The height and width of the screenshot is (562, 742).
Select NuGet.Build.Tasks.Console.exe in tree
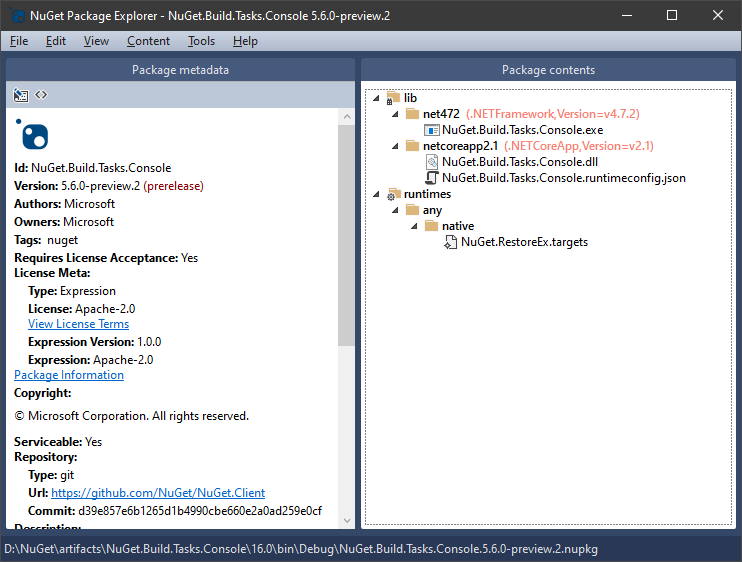pos(522,130)
